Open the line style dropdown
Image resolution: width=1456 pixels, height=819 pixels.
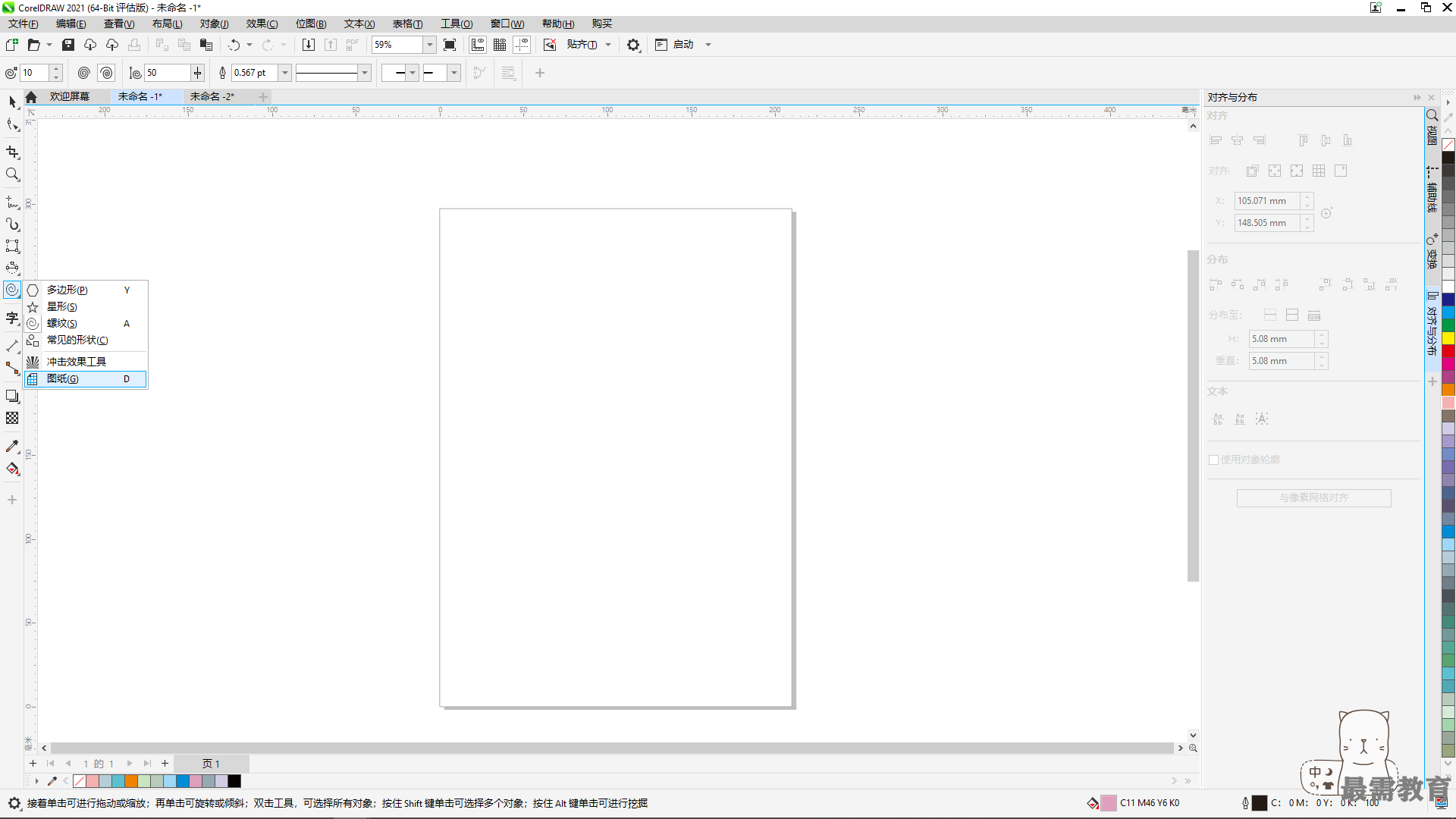tap(365, 73)
